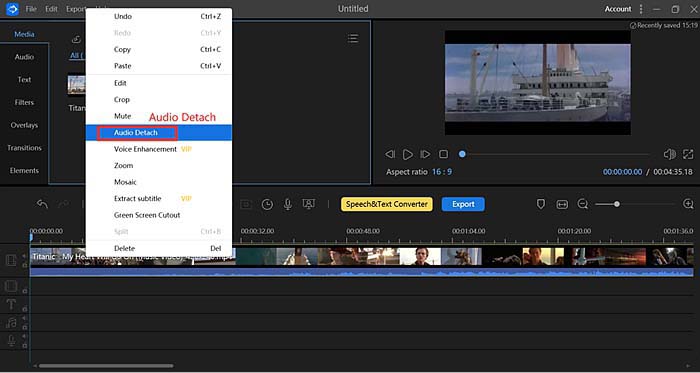Image resolution: width=700 pixels, height=373 pixels.
Task: Select Mute in the context menu
Action: coord(122,116)
